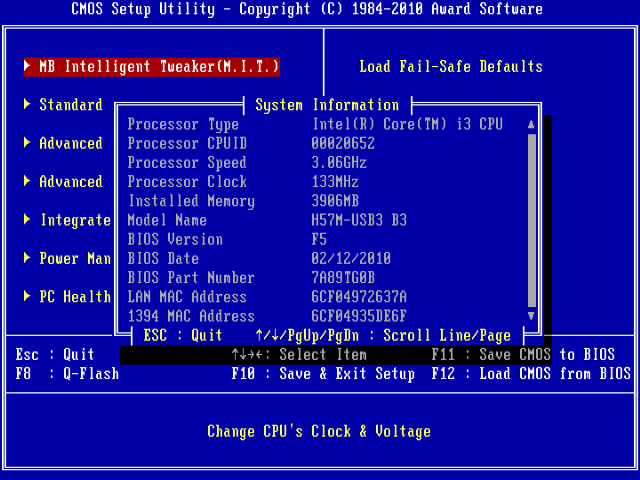Click Scroll Line/Page hint in dialog footer
Screen dimensions: 640x480
click(x=447, y=336)
